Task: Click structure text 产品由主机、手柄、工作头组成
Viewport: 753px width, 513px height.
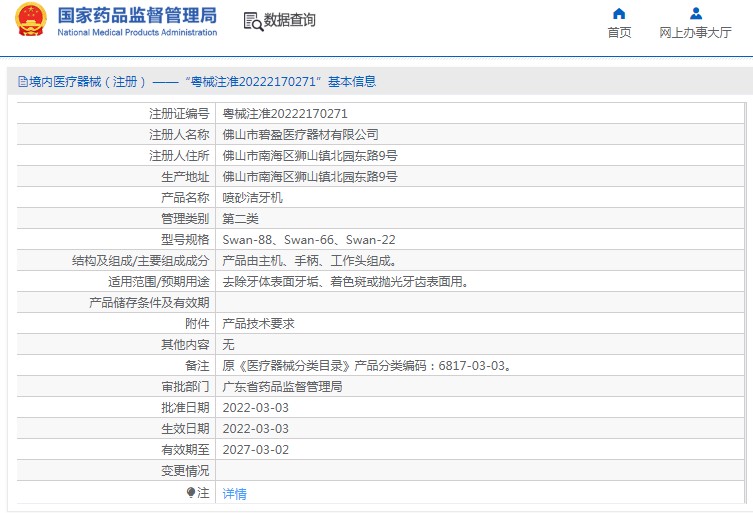Action: point(309,261)
